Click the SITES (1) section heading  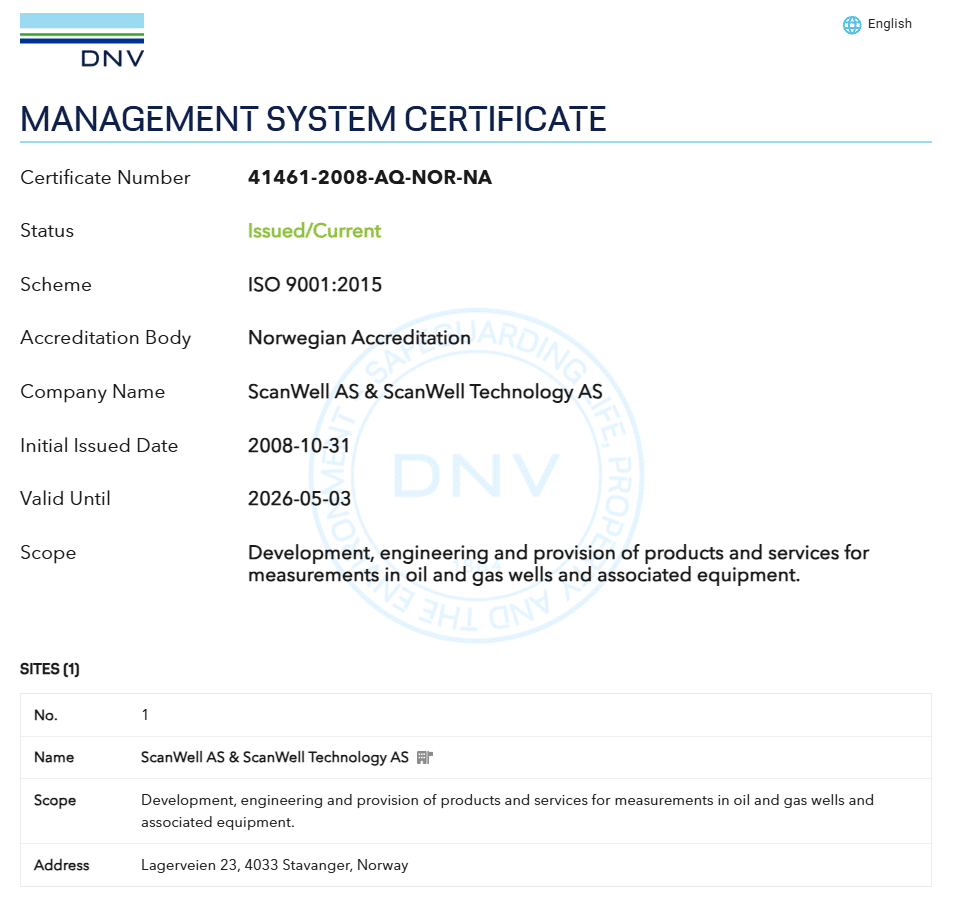point(50,669)
